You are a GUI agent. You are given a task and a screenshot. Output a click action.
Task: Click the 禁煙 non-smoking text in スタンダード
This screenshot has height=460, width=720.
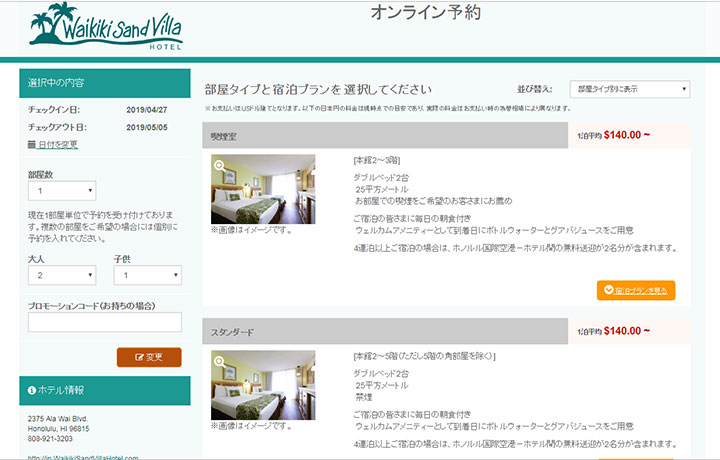pyautogui.click(x=363, y=397)
